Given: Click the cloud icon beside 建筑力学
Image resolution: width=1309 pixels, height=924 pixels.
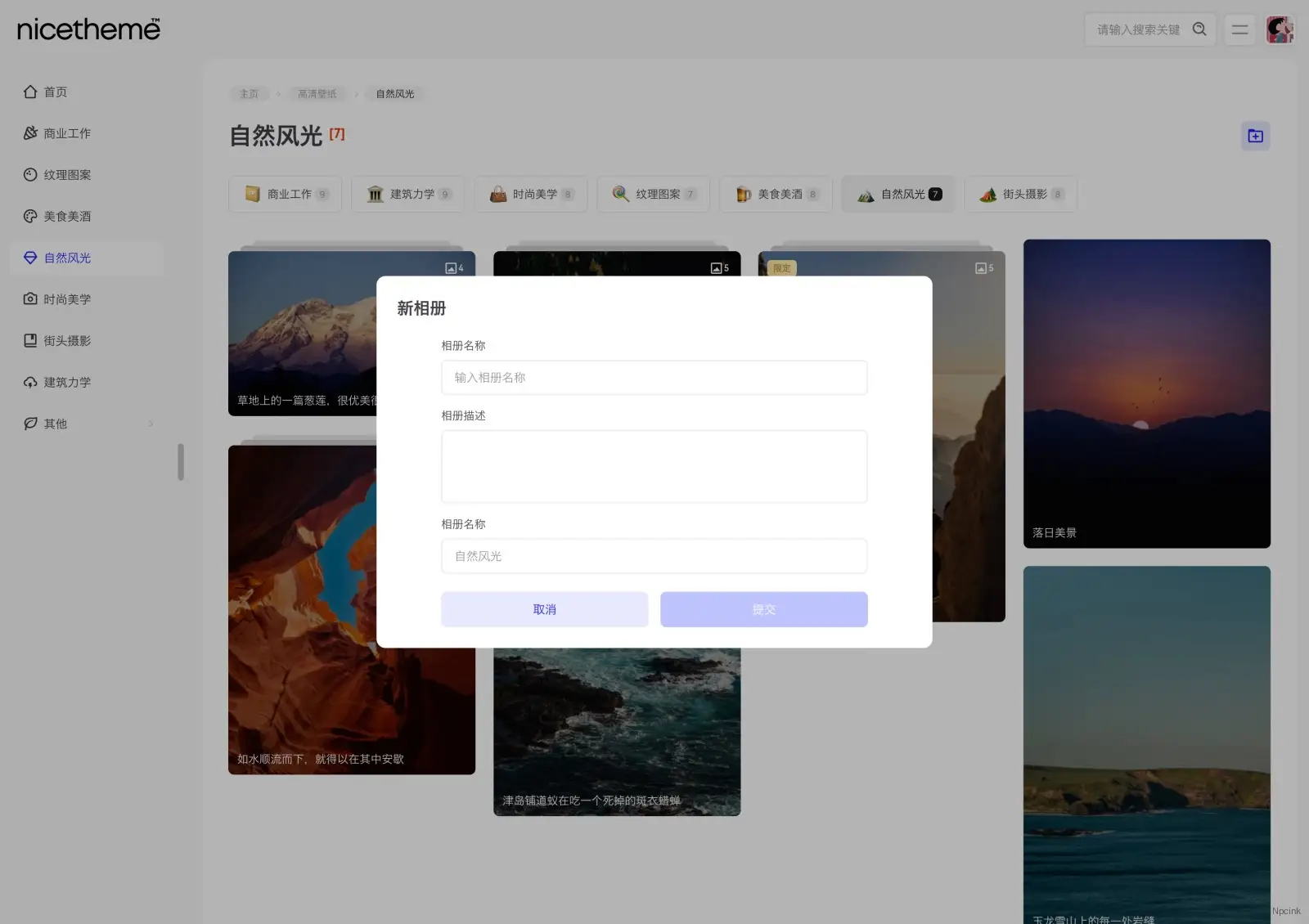Looking at the screenshot, I should [30, 382].
